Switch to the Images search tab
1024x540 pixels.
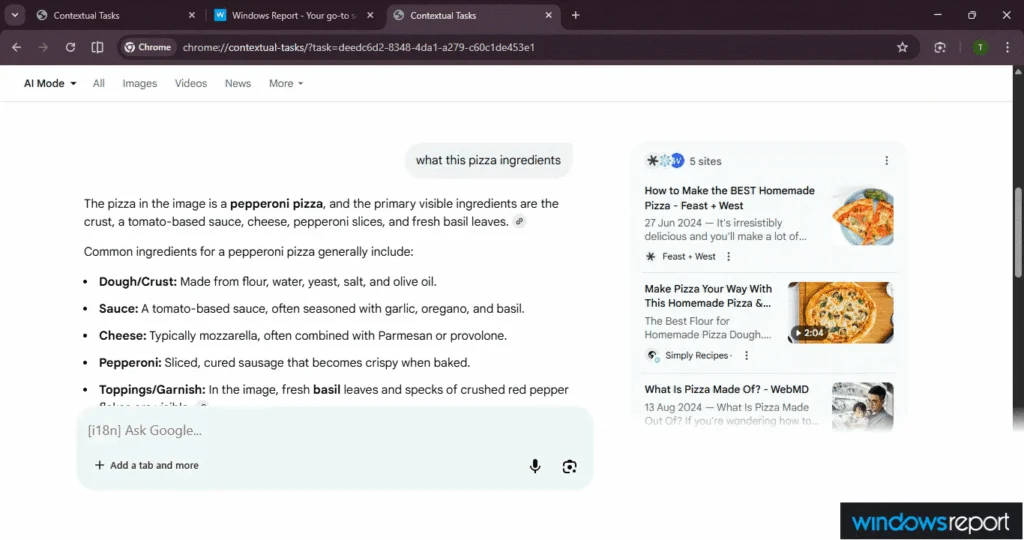click(x=139, y=83)
